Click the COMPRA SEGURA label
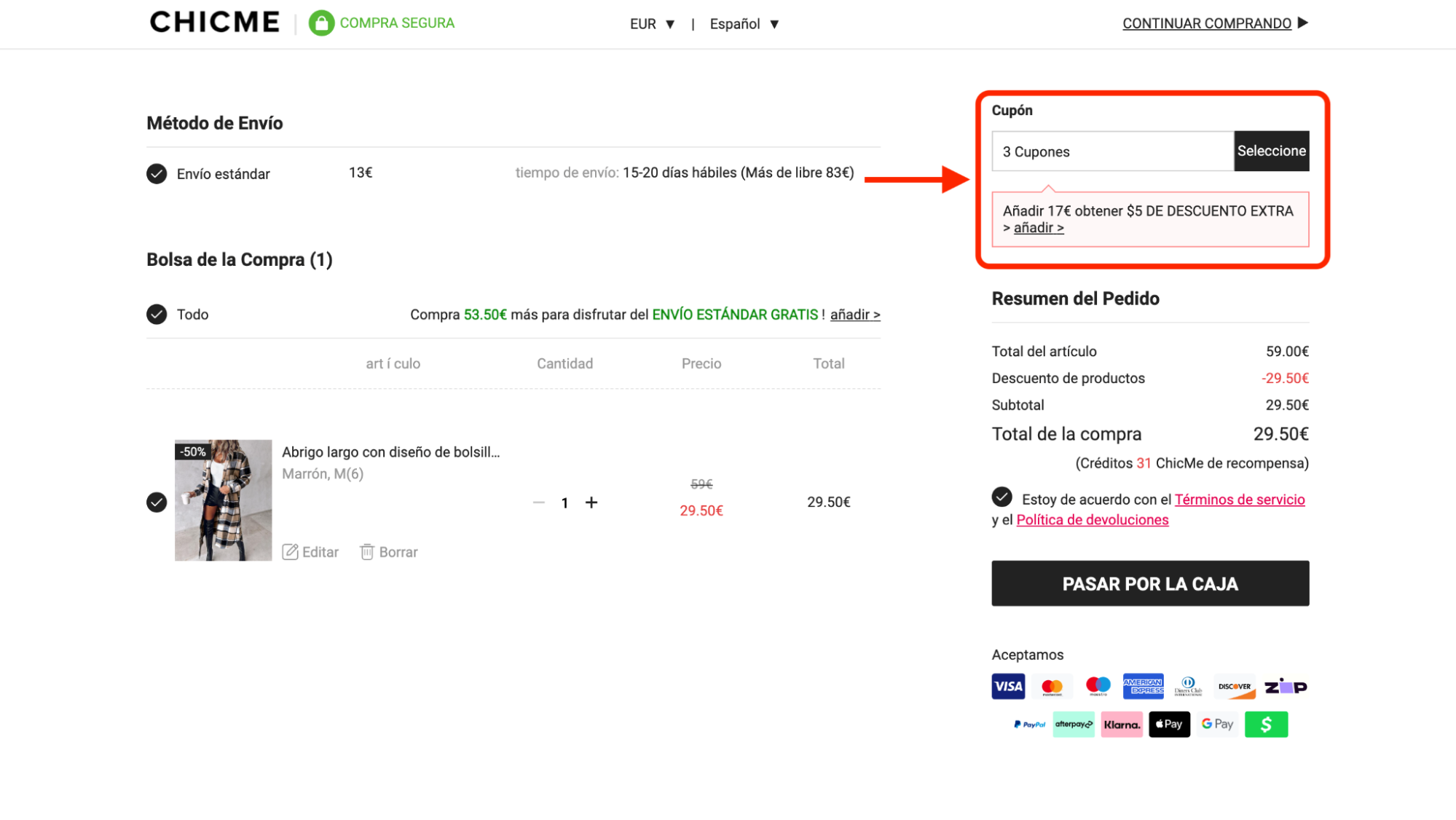The width and height of the screenshot is (1456, 820). click(397, 23)
